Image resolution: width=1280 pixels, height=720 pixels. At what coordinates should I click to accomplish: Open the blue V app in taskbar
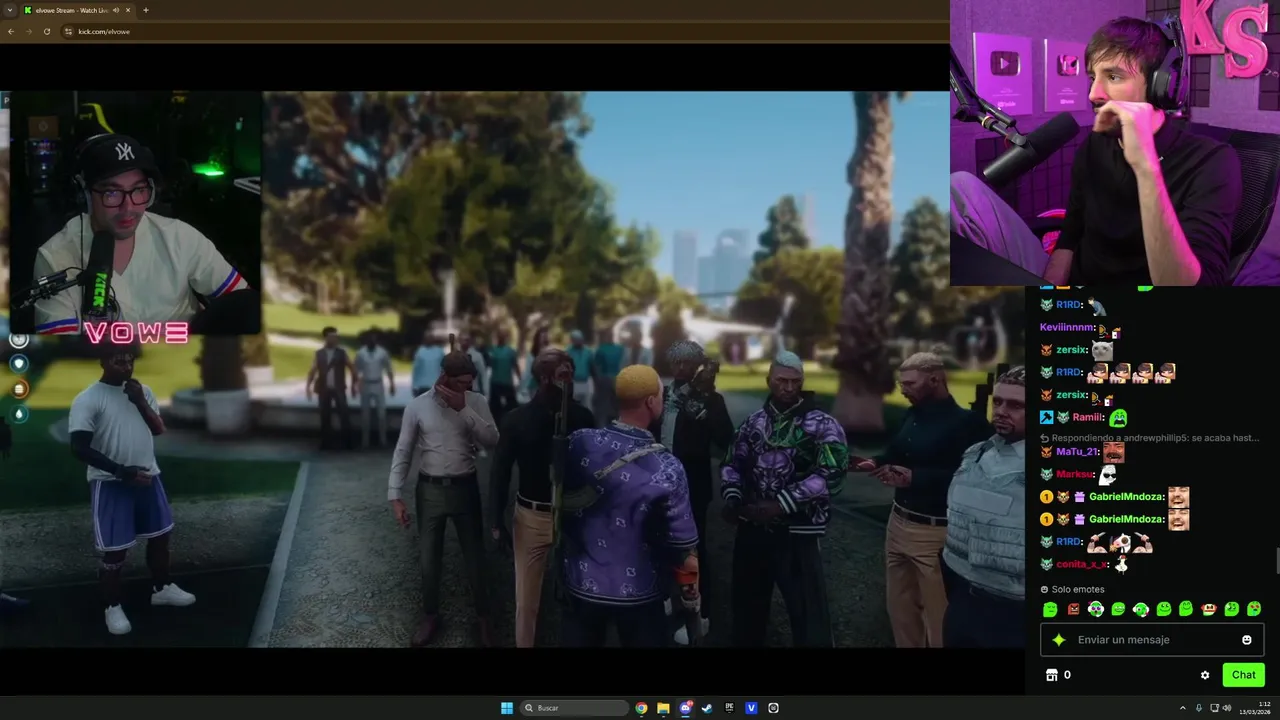751,708
